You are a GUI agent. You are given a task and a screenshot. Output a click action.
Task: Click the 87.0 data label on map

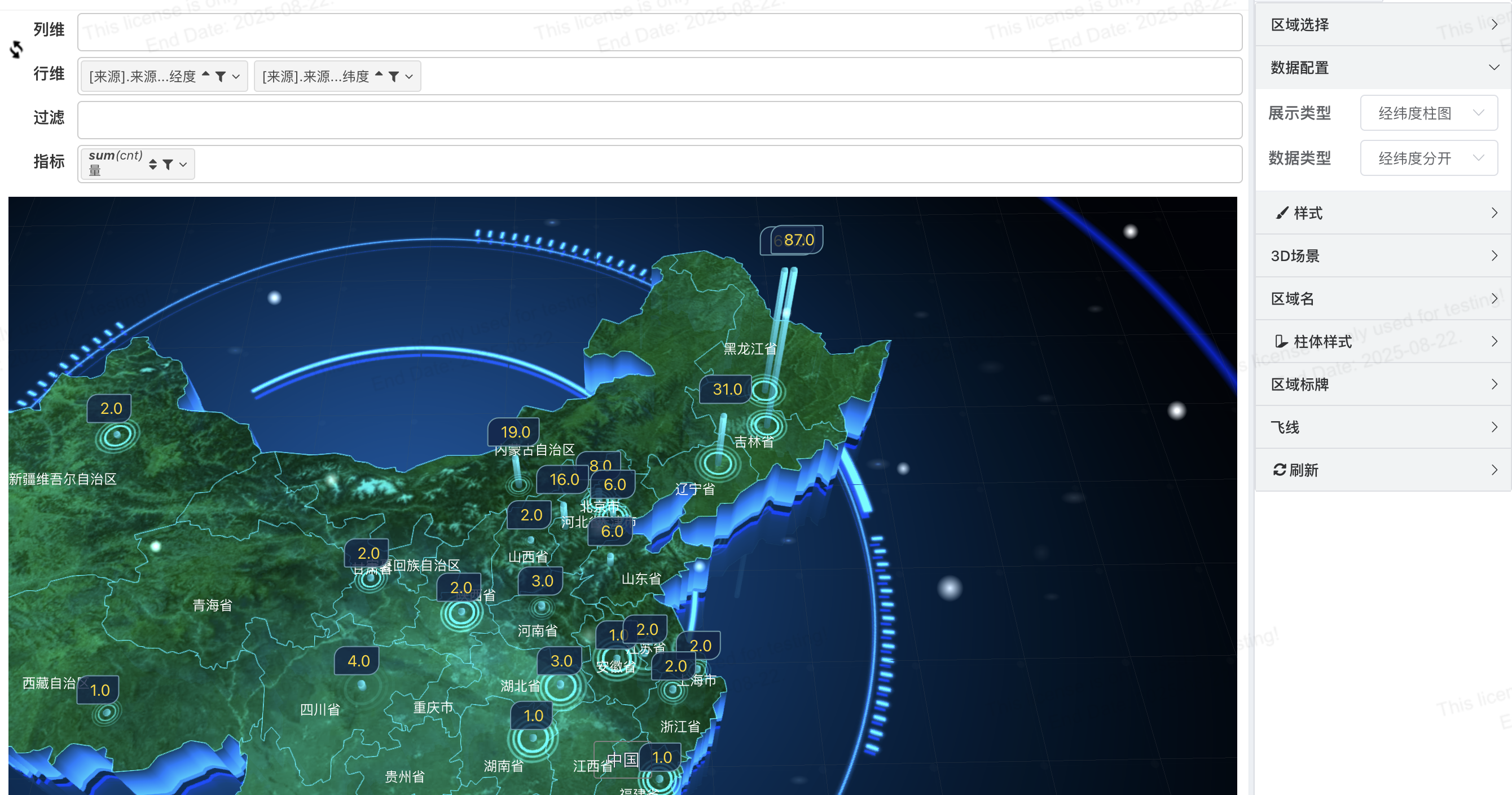point(797,240)
